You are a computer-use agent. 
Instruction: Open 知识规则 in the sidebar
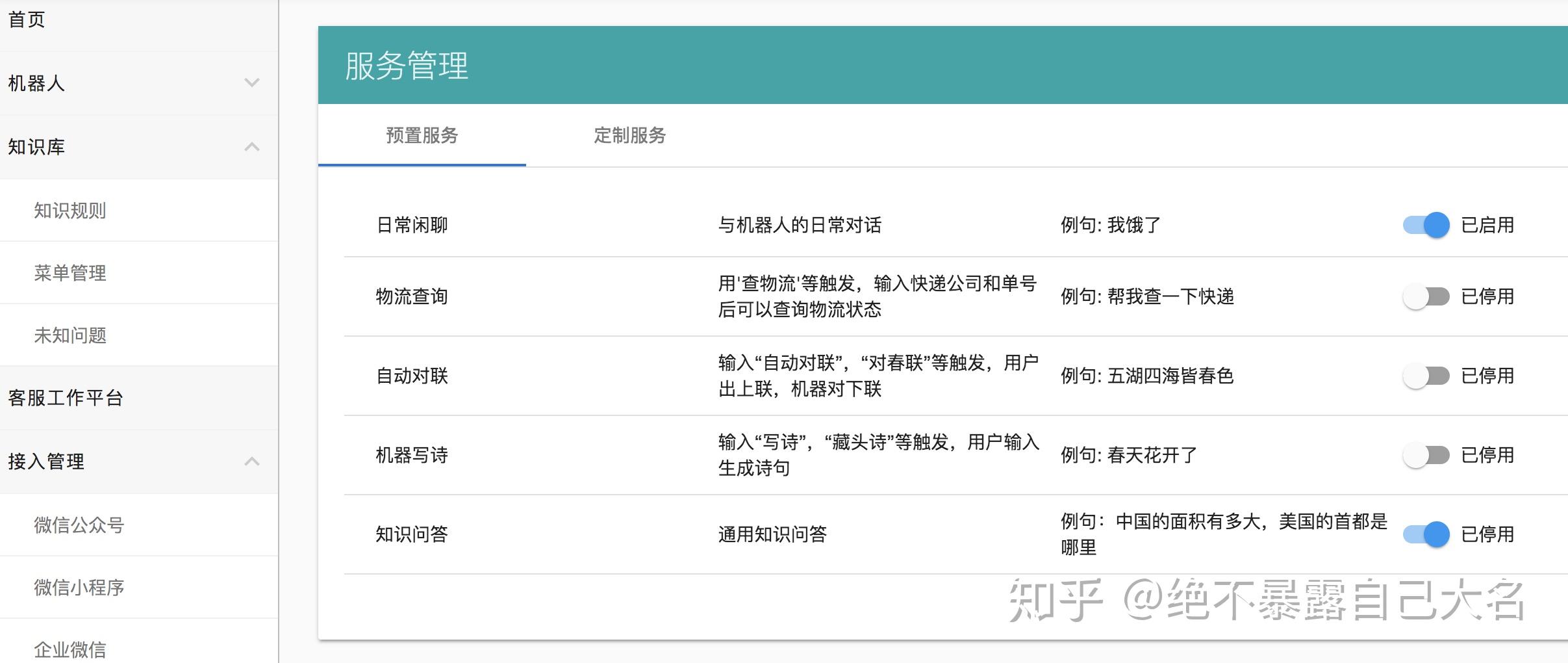(70, 211)
